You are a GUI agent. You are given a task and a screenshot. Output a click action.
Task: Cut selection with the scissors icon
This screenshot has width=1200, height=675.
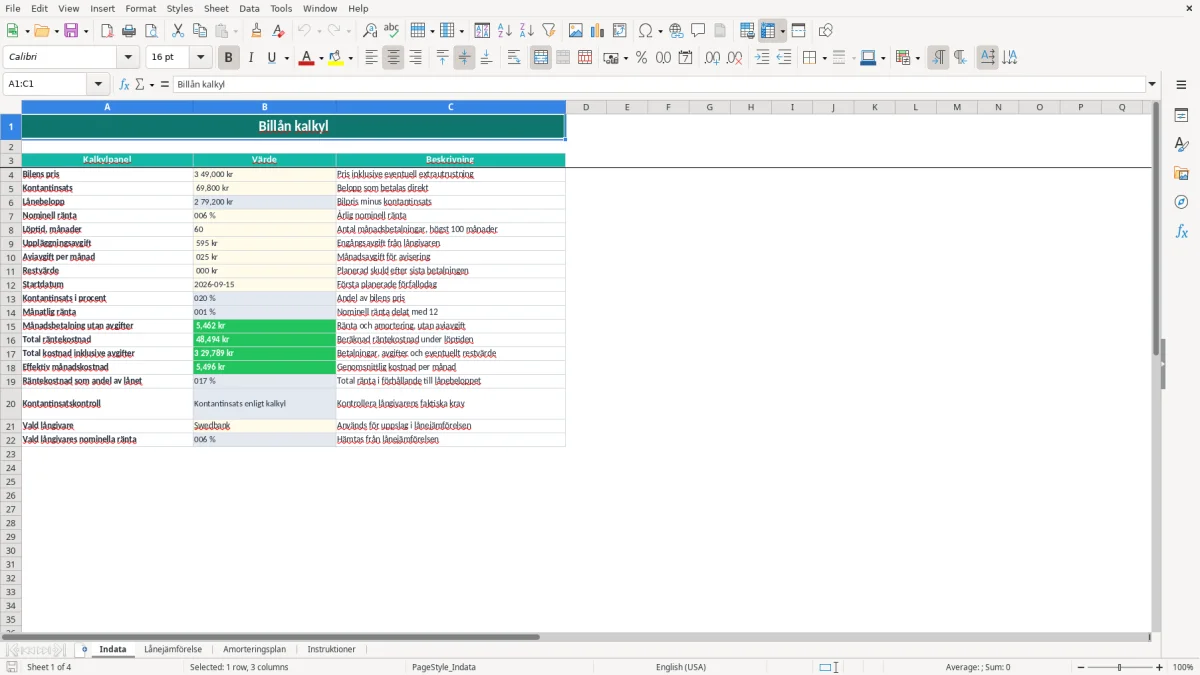point(178,31)
